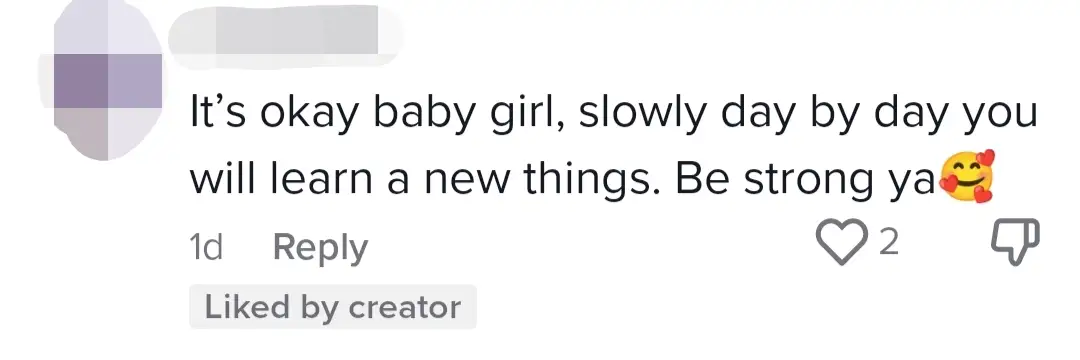Click the word "creator" in the badge
The image size is (1080, 360).
coord(405,307)
